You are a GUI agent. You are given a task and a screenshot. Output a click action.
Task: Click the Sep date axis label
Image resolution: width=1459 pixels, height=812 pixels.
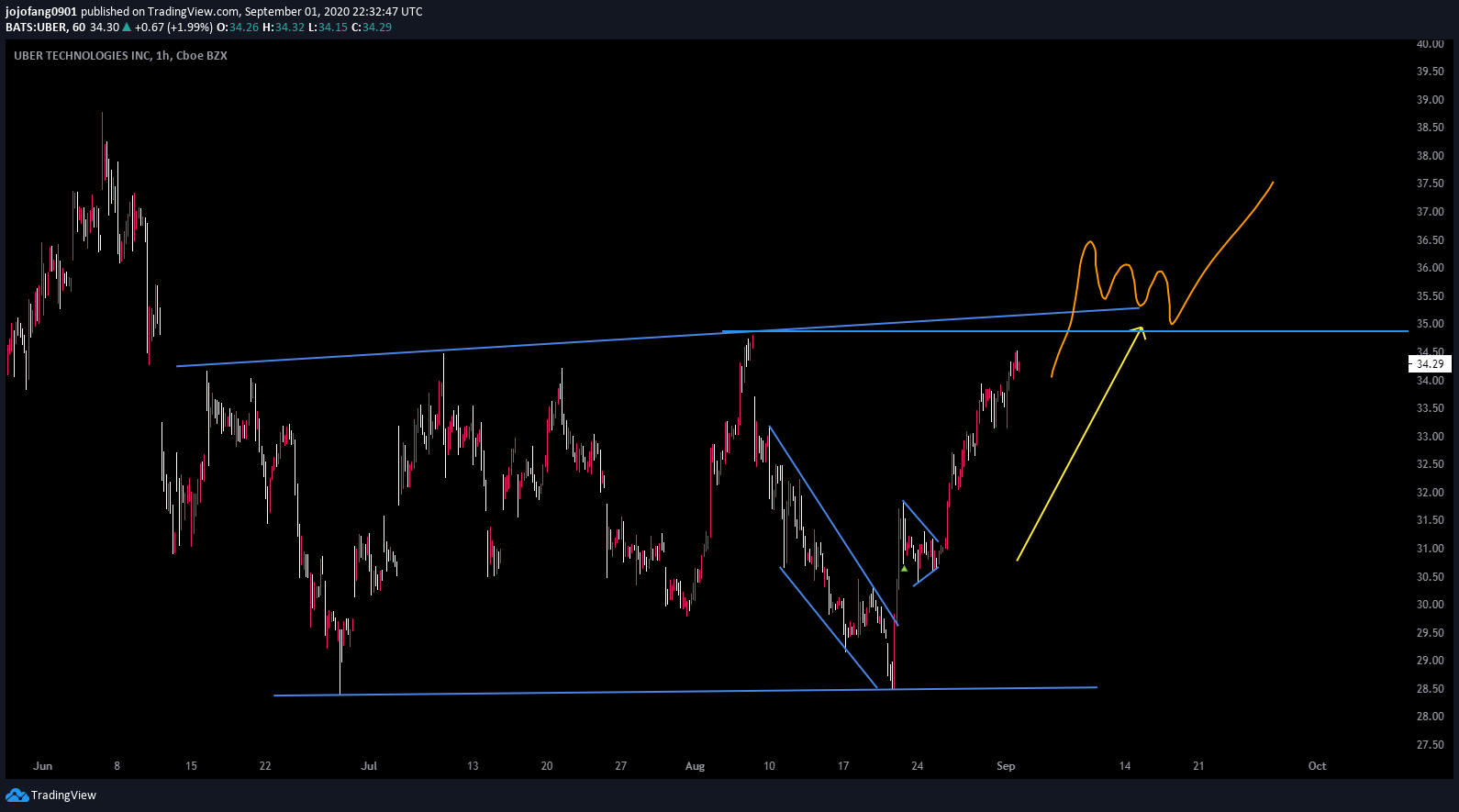point(1006,766)
